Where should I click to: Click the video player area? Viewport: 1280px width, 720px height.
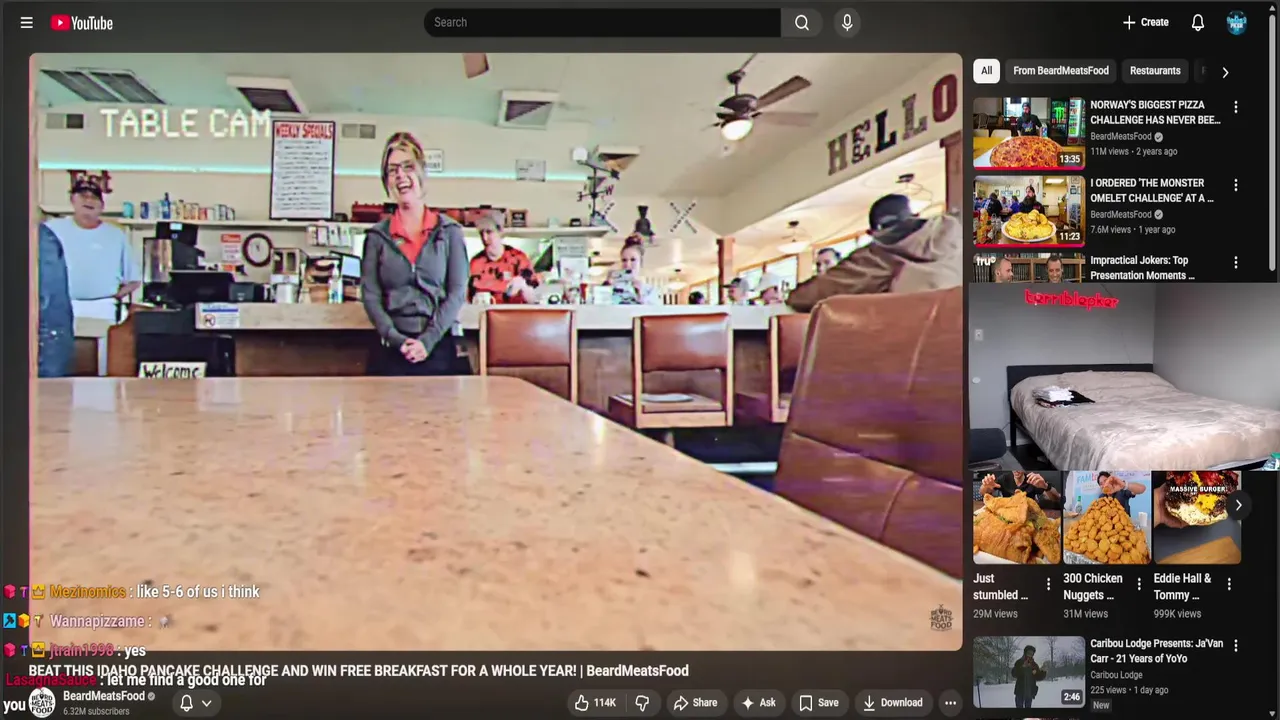[496, 352]
